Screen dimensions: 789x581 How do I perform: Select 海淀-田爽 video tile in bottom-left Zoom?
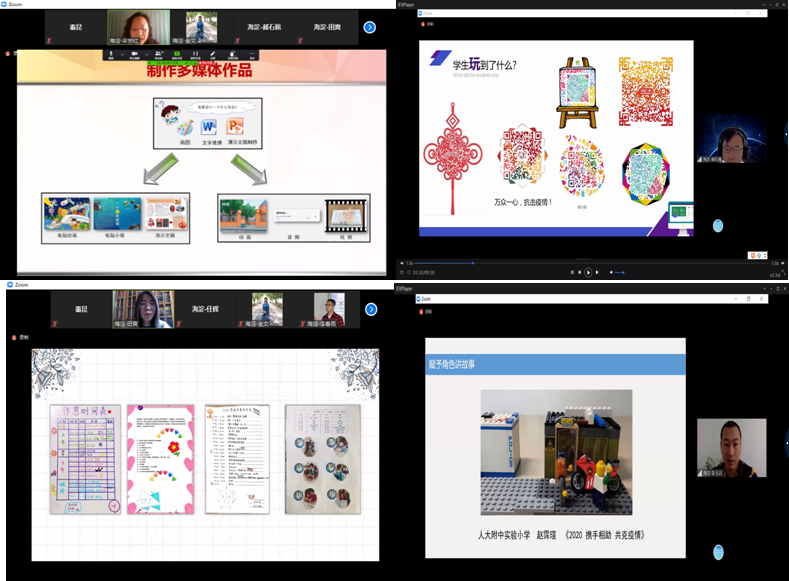(x=143, y=309)
